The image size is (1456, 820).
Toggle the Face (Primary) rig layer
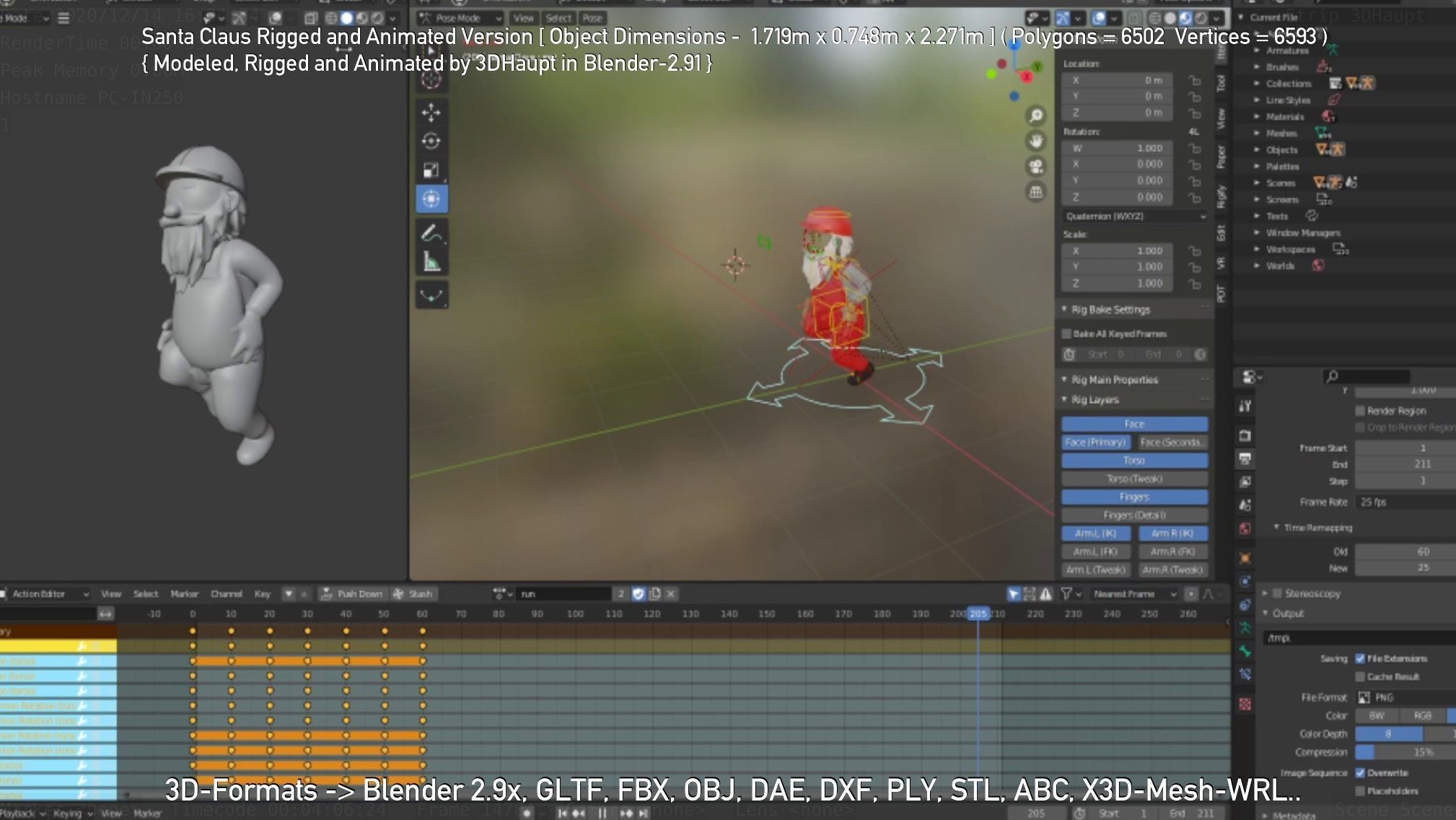coord(1095,442)
